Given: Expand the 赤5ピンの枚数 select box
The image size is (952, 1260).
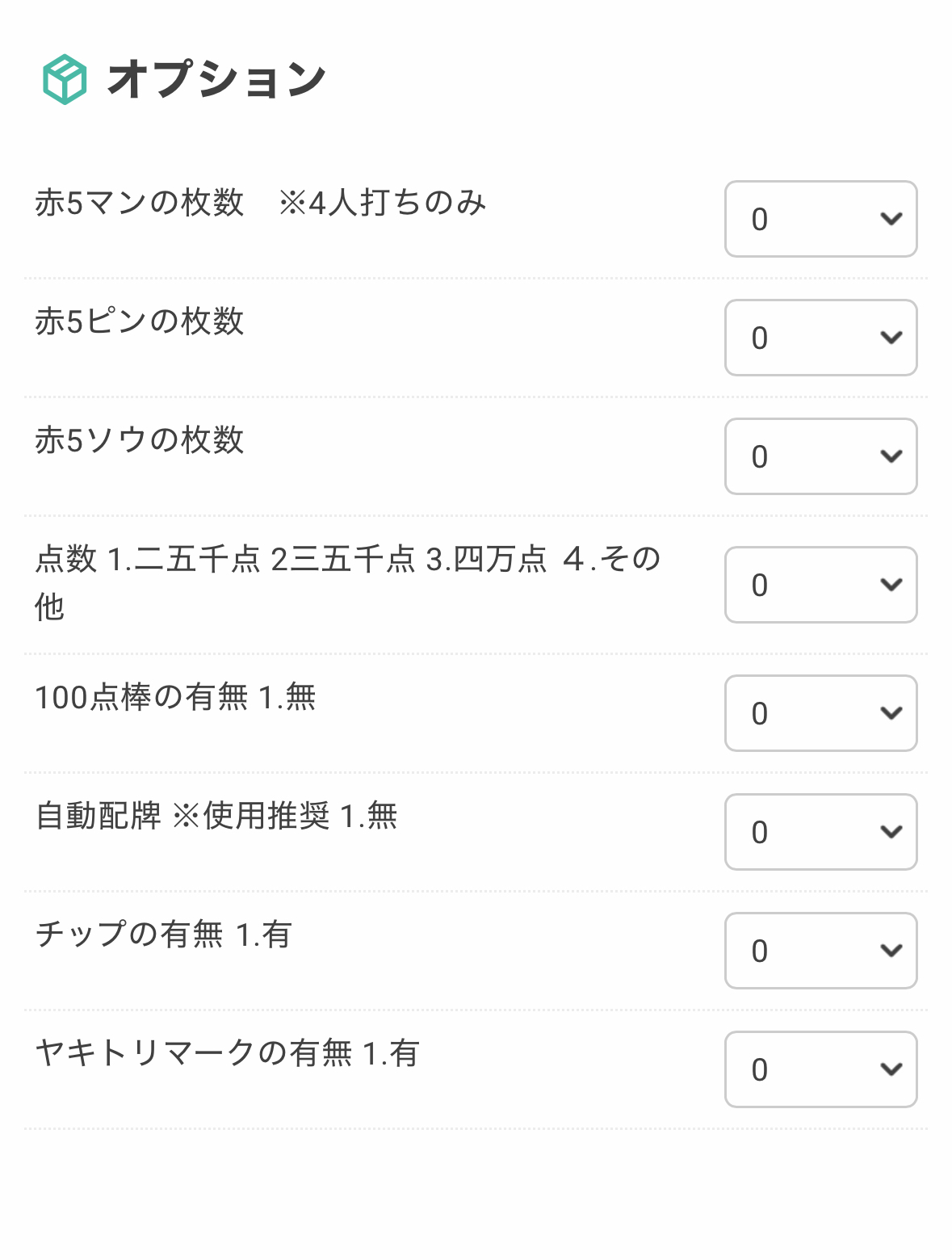Looking at the screenshot, I should pos(820,338).
